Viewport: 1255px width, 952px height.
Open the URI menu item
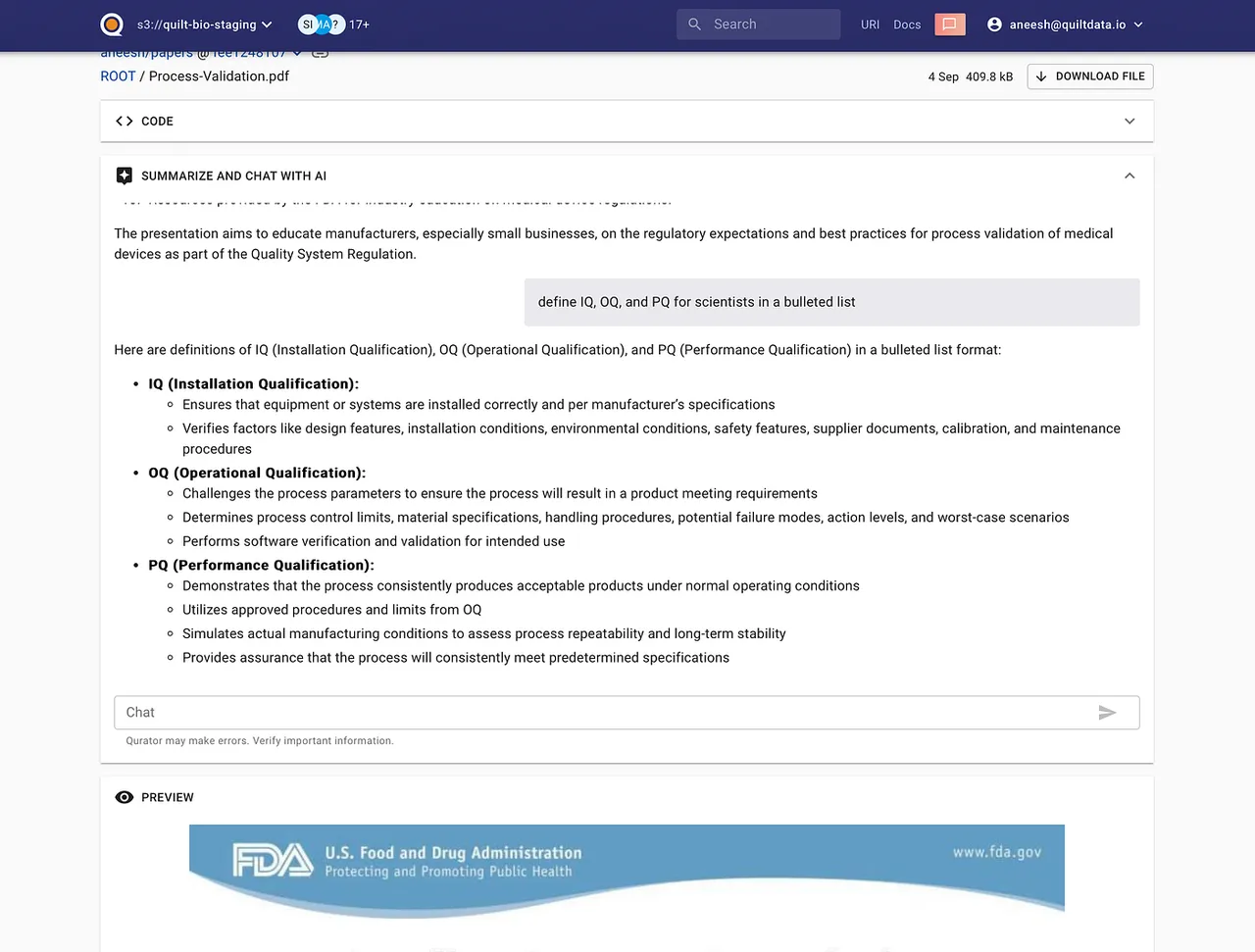(x=870, y=25)
